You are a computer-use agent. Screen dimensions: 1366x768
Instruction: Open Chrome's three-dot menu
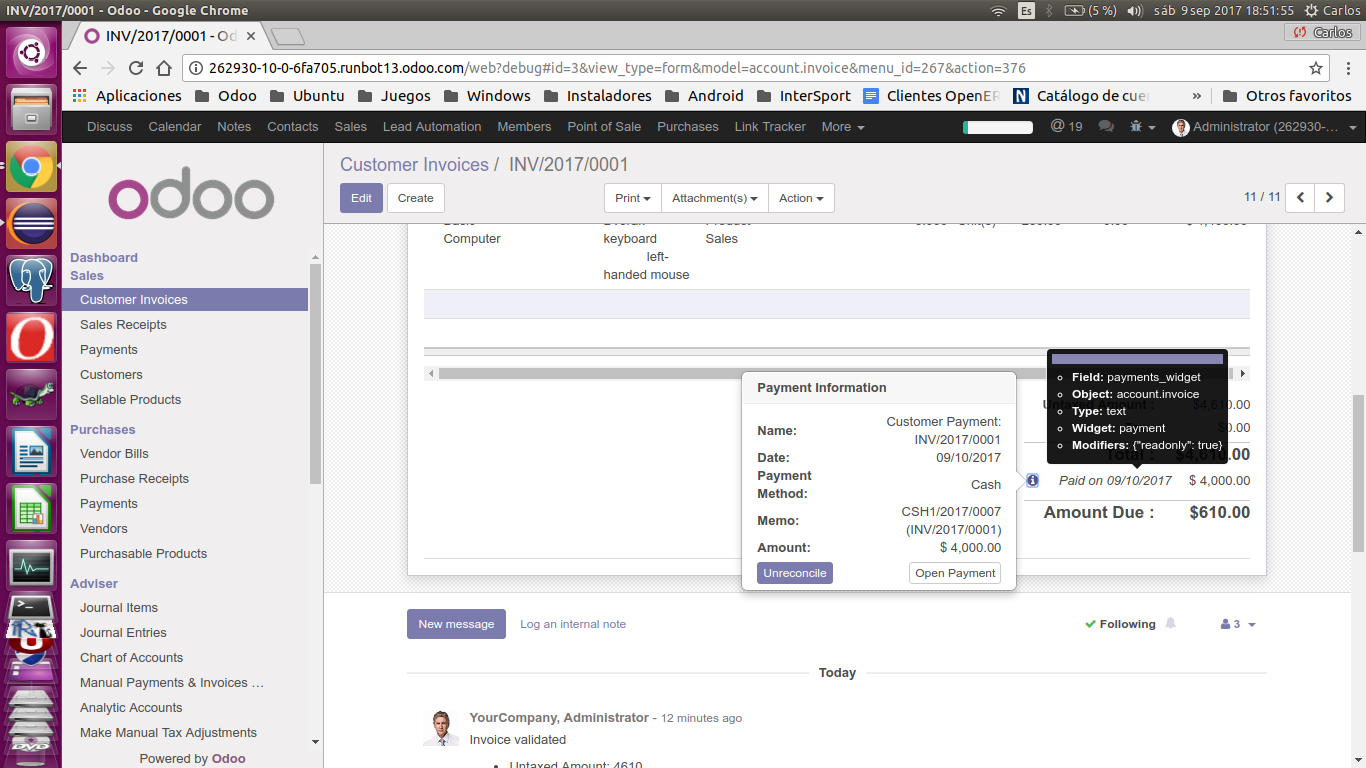1347,68
